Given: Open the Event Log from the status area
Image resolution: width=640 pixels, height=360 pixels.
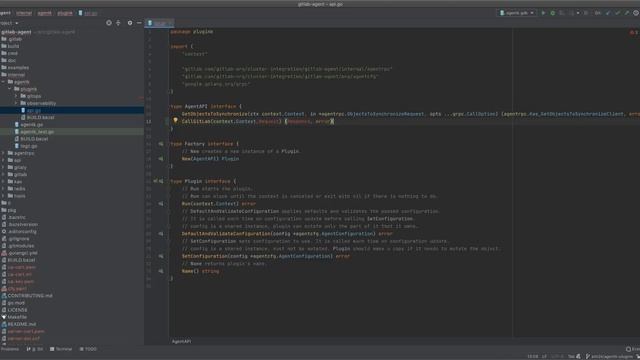Looking at the screenshot, I should pyautogui.click(x=633, y=349).
